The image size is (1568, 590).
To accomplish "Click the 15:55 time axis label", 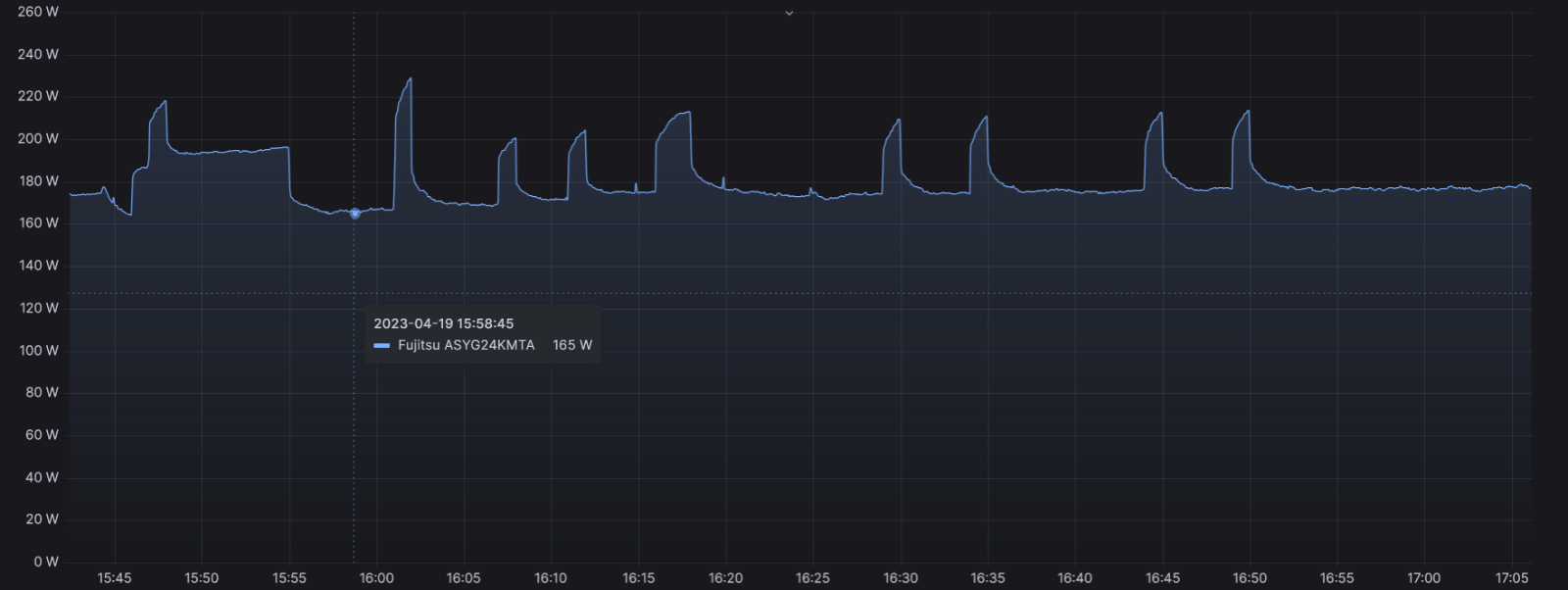I will (289, 578).
